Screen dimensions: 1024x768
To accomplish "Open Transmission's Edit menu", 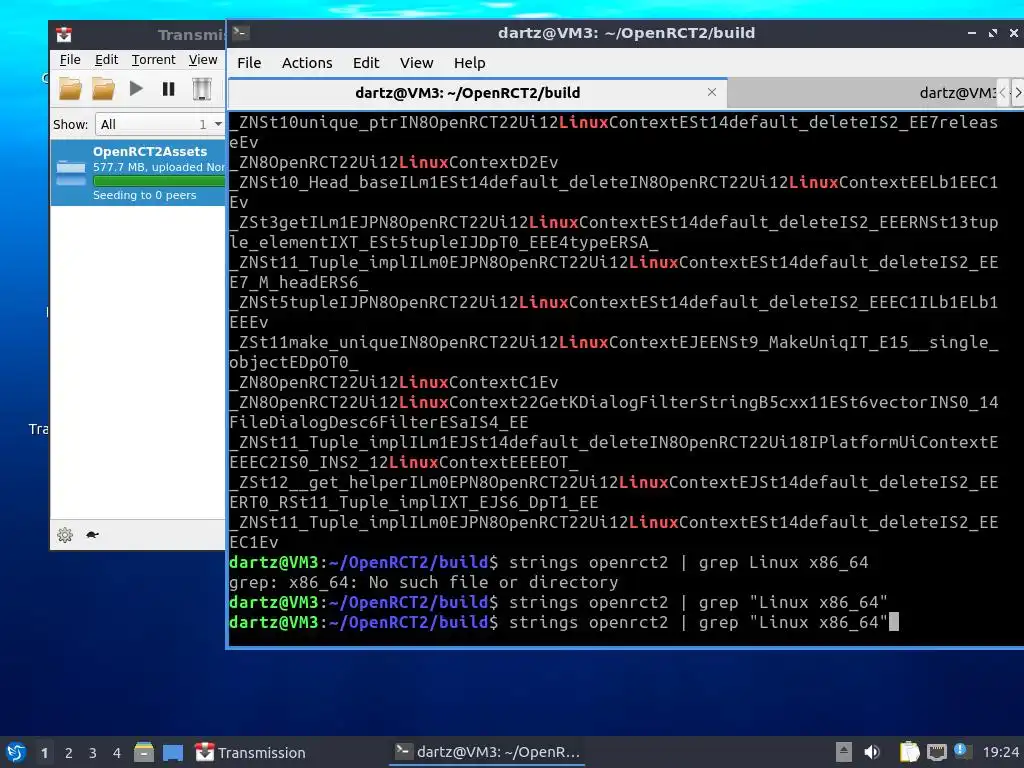I will (106, 59).
